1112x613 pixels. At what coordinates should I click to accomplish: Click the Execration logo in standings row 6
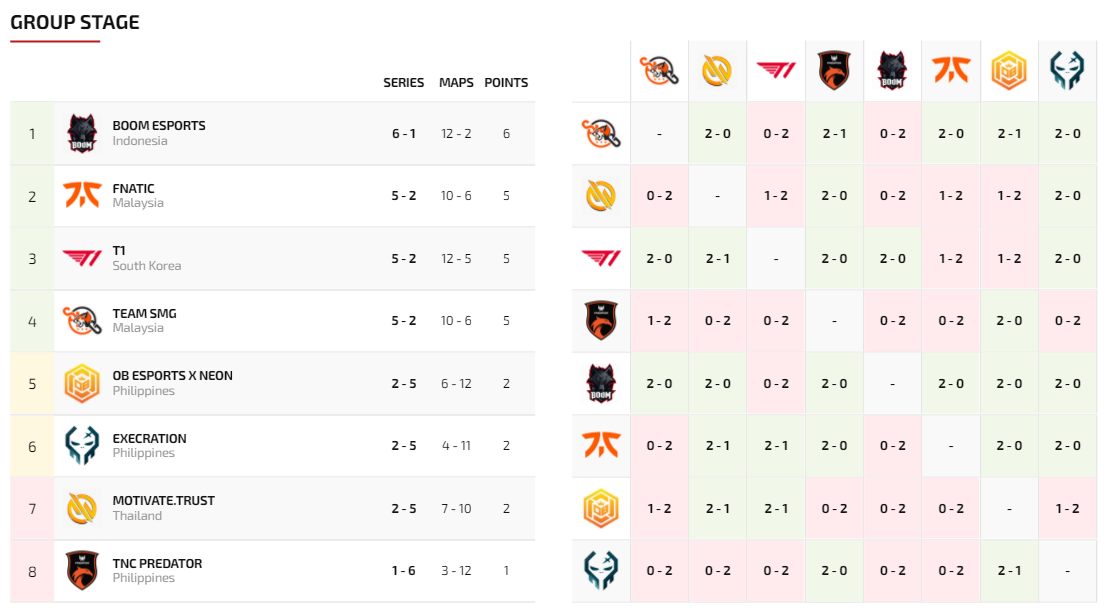tap(82, 446)
